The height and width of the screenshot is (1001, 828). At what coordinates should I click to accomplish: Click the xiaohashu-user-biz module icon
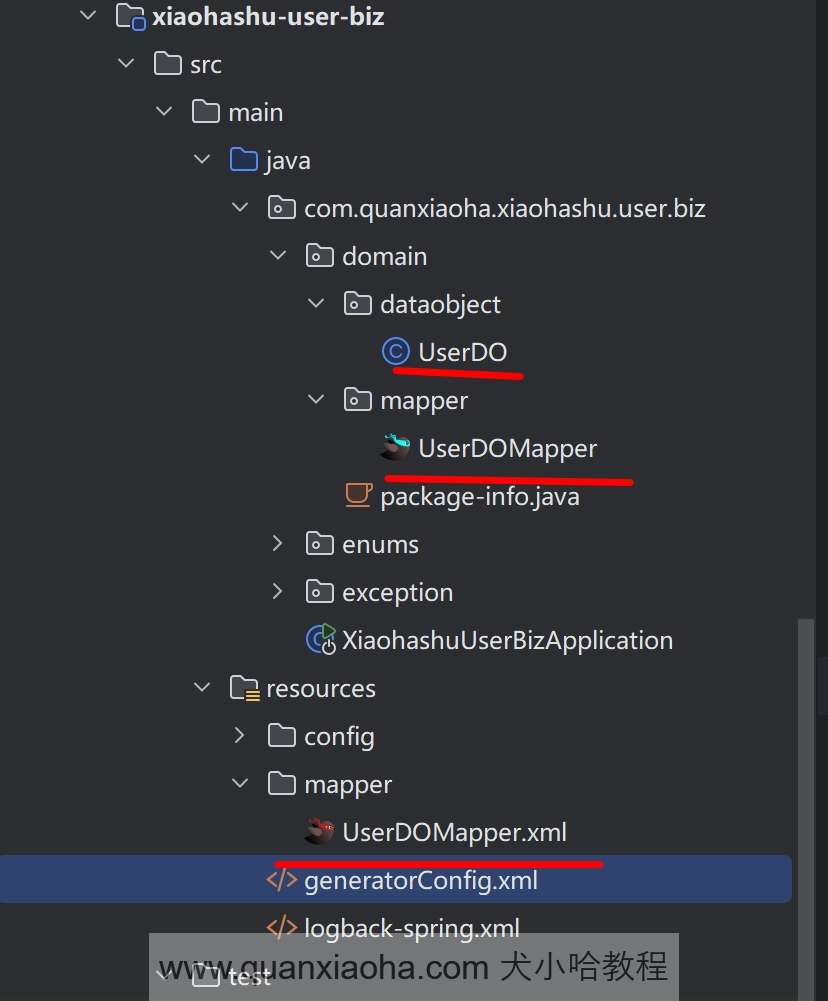coord(130,16)
